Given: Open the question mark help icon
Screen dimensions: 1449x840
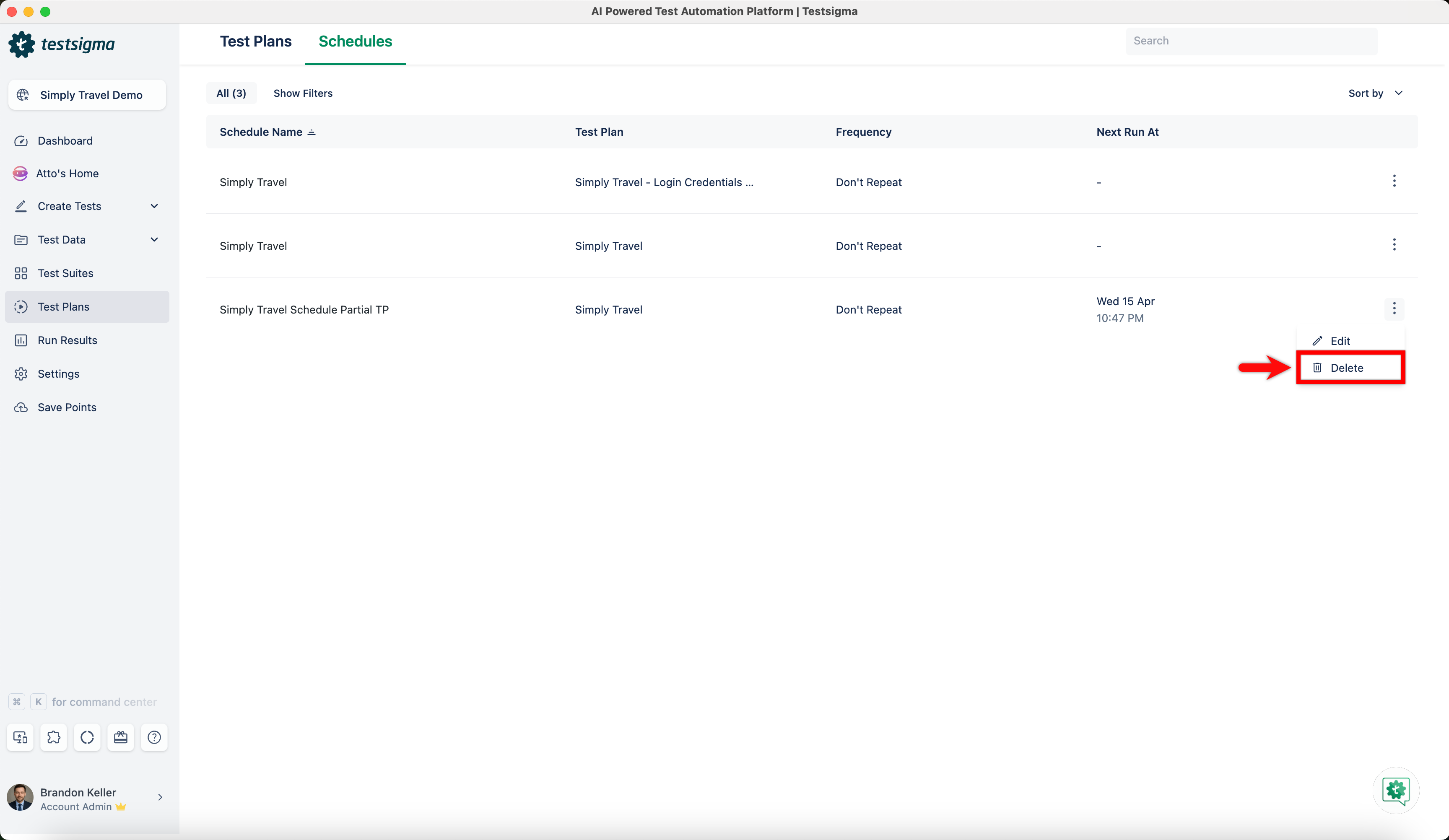Looking at the screenshot, I should 154,737.
